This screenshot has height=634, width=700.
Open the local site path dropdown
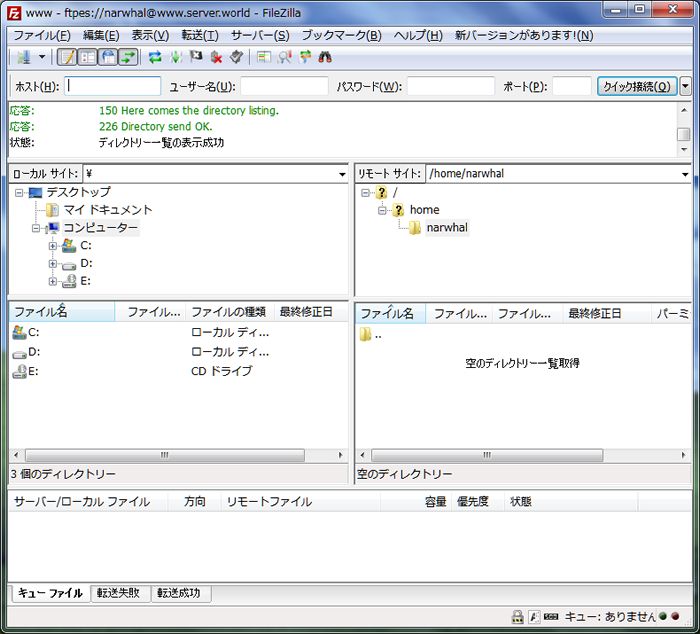[342, 174]
